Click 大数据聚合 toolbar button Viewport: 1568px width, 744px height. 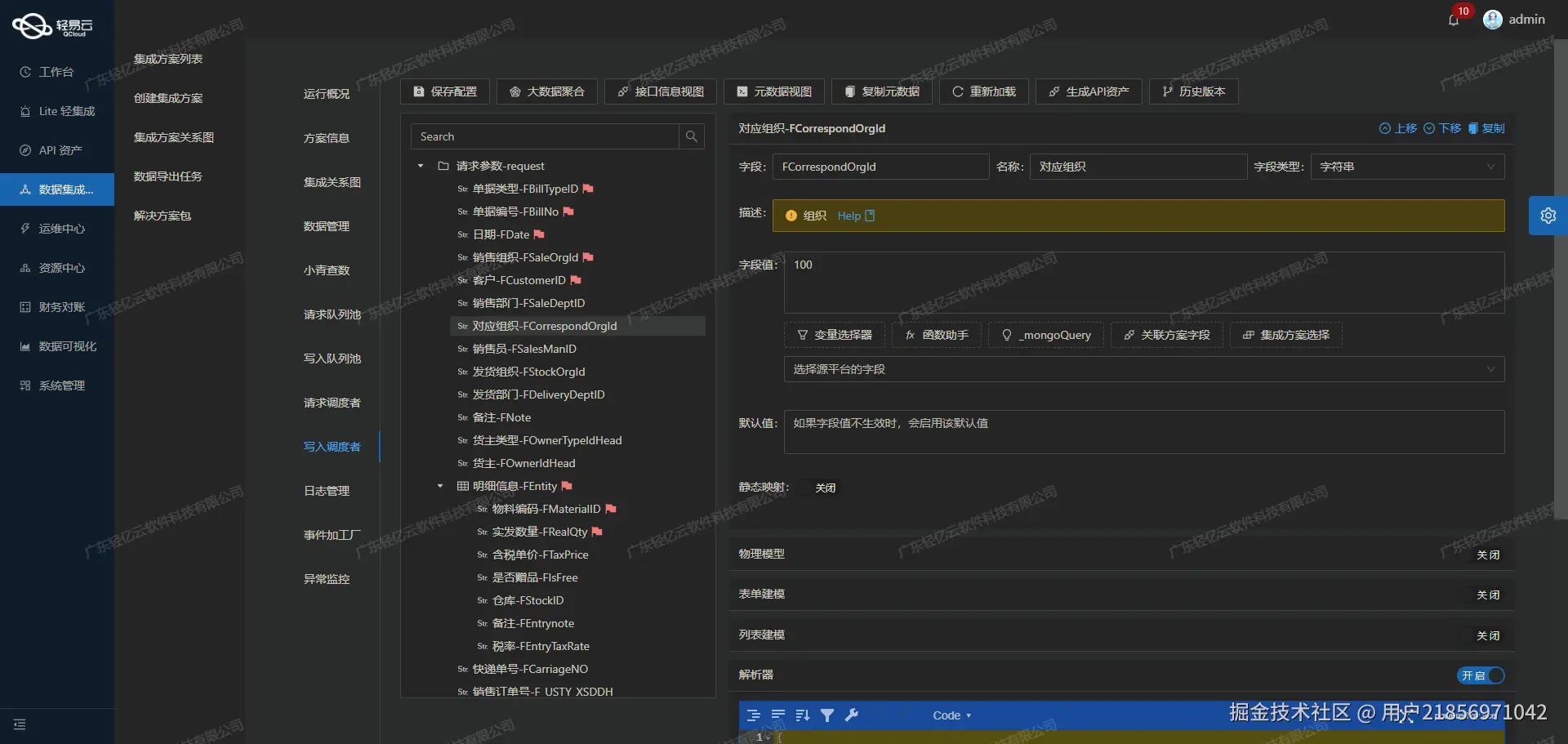547,91
